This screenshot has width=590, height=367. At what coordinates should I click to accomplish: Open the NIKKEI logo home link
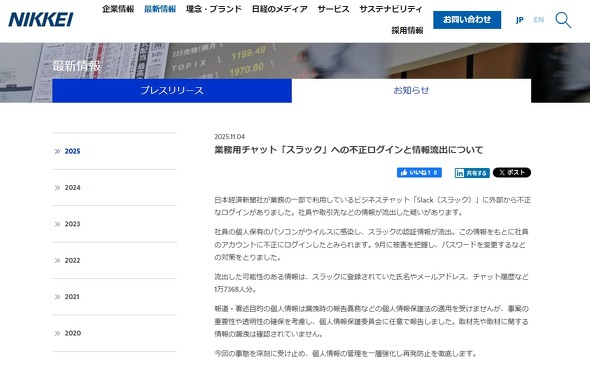41,20
